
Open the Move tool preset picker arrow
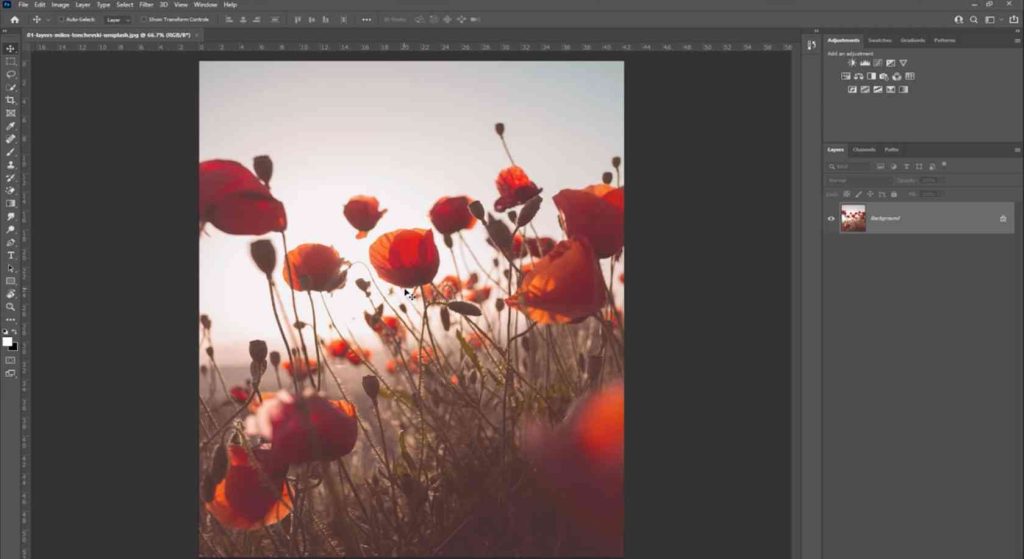[x=48, y=20]
